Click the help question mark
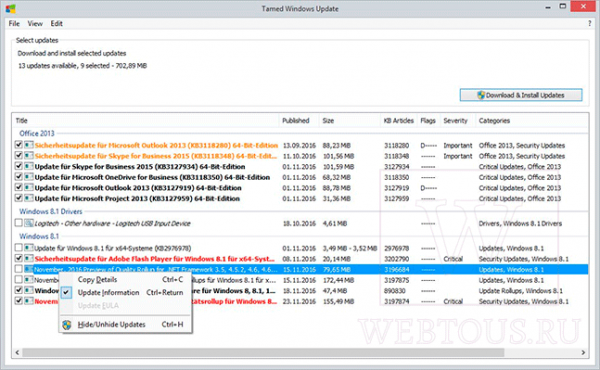Screen dimensions: 600x370 (x=589, y=24)
